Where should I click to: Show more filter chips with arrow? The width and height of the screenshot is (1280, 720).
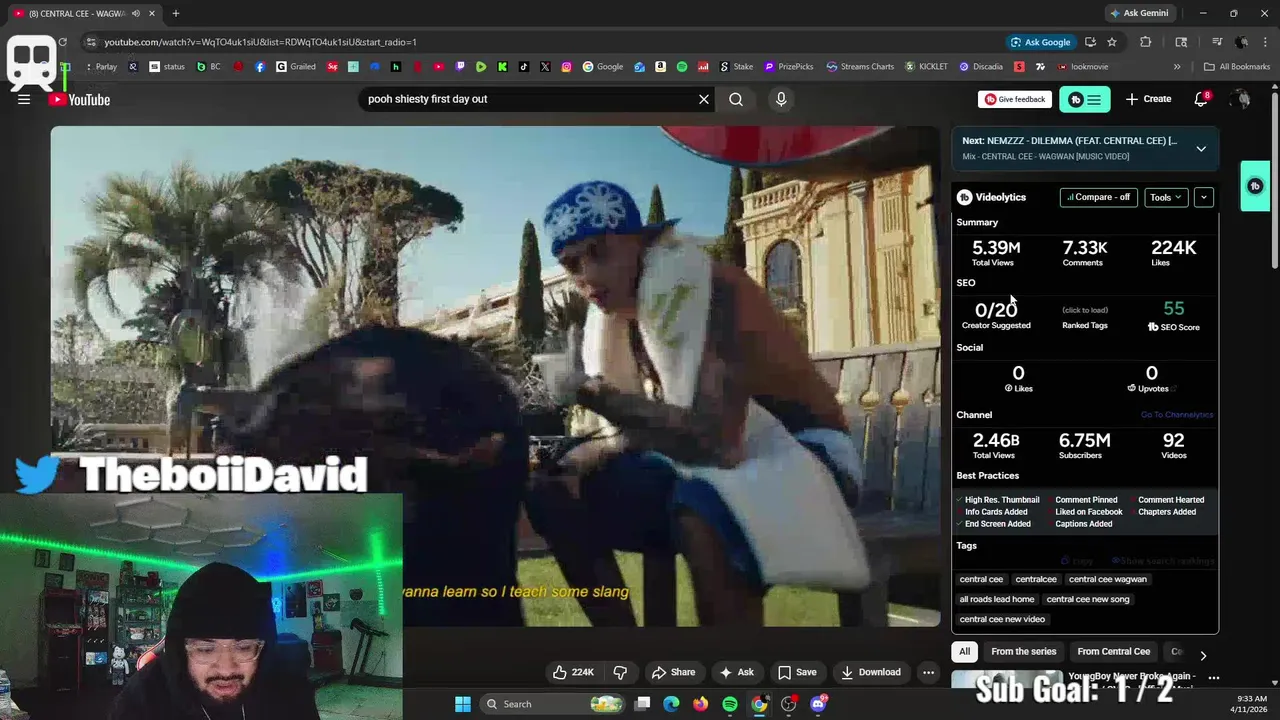point(1203,655)
